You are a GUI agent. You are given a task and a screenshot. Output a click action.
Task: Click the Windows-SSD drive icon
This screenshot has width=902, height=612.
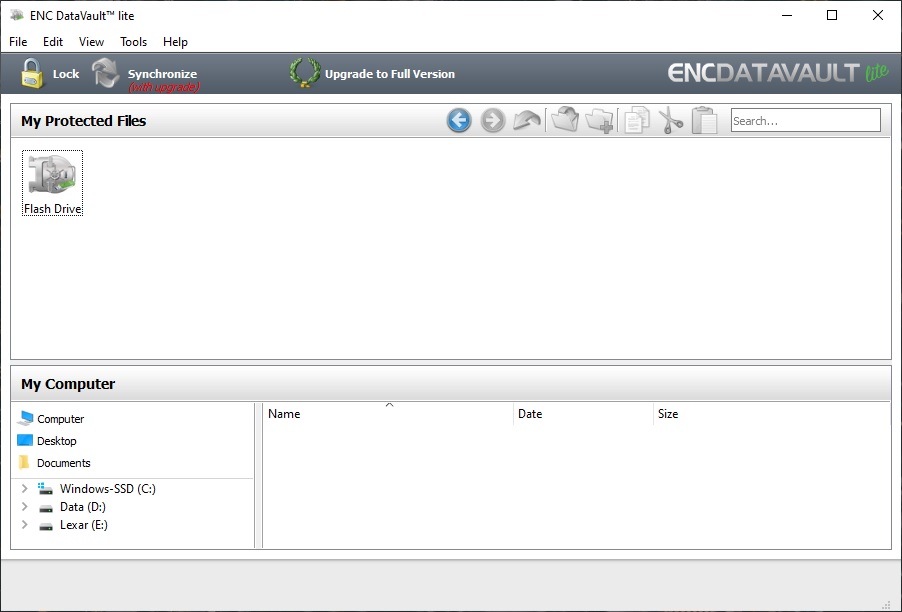pyautogui.click(x=45, y=489)
